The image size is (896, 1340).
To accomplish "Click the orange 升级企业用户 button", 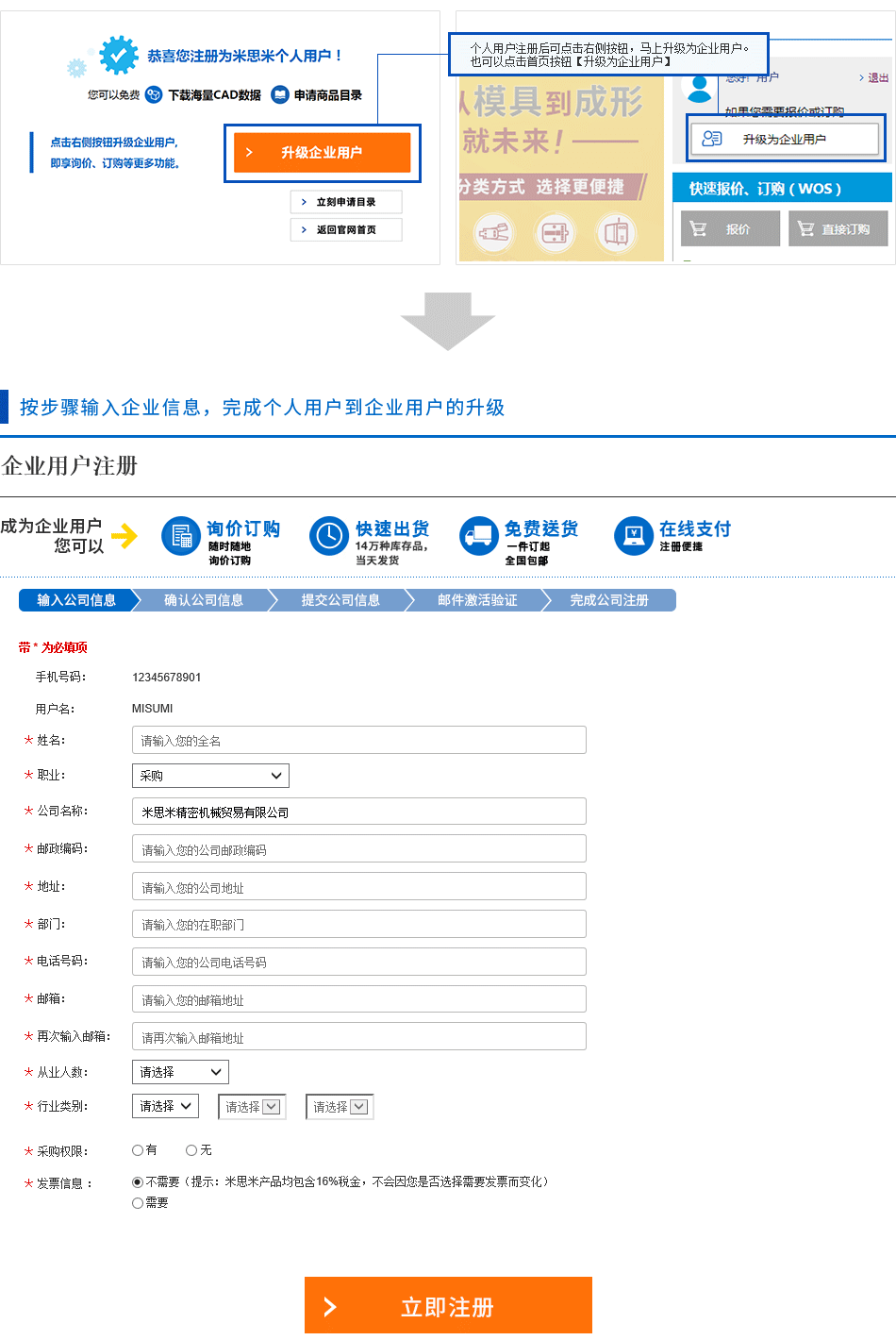I will tap(322, 152).
